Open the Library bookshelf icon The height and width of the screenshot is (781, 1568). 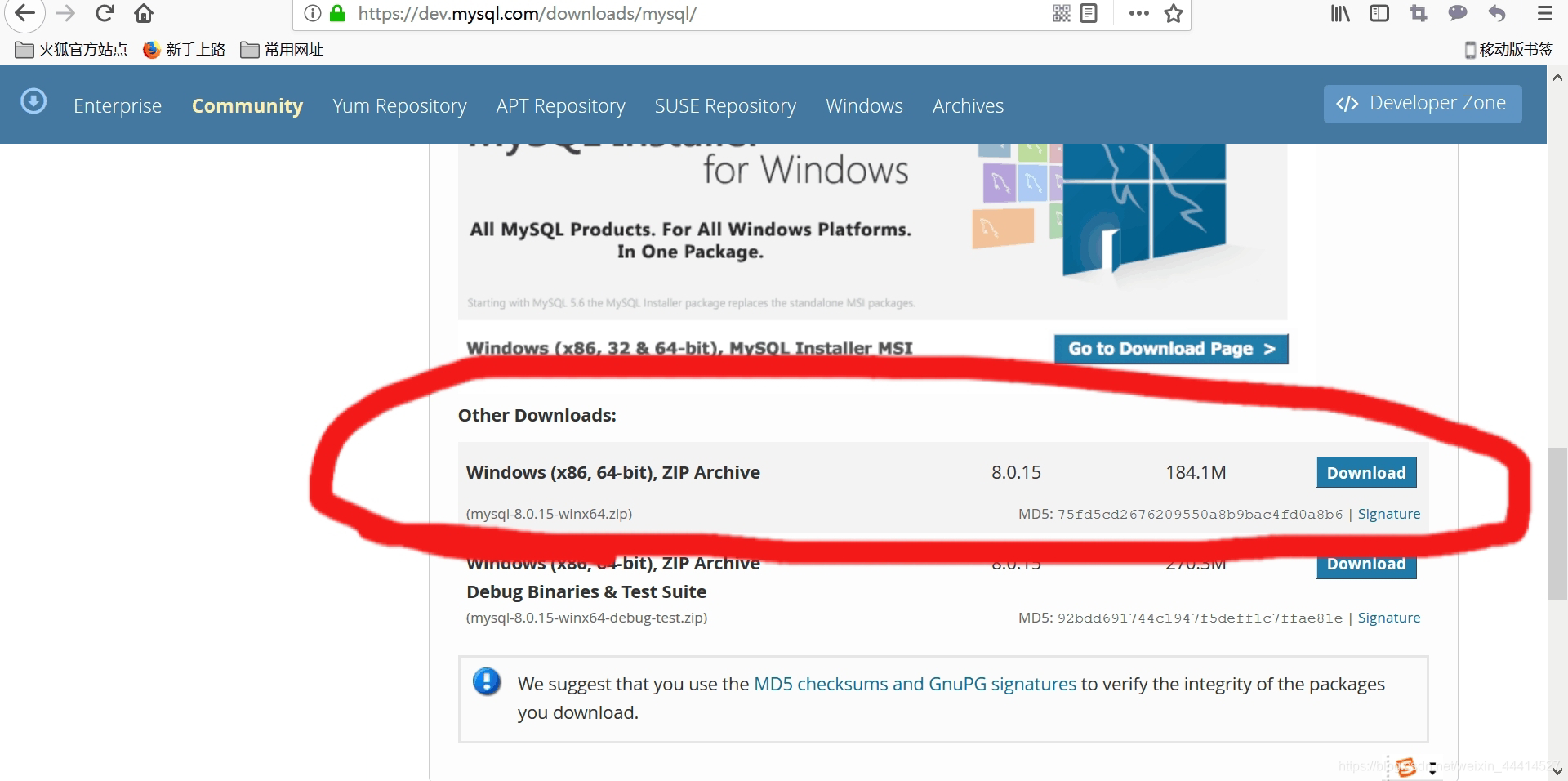1340,13
